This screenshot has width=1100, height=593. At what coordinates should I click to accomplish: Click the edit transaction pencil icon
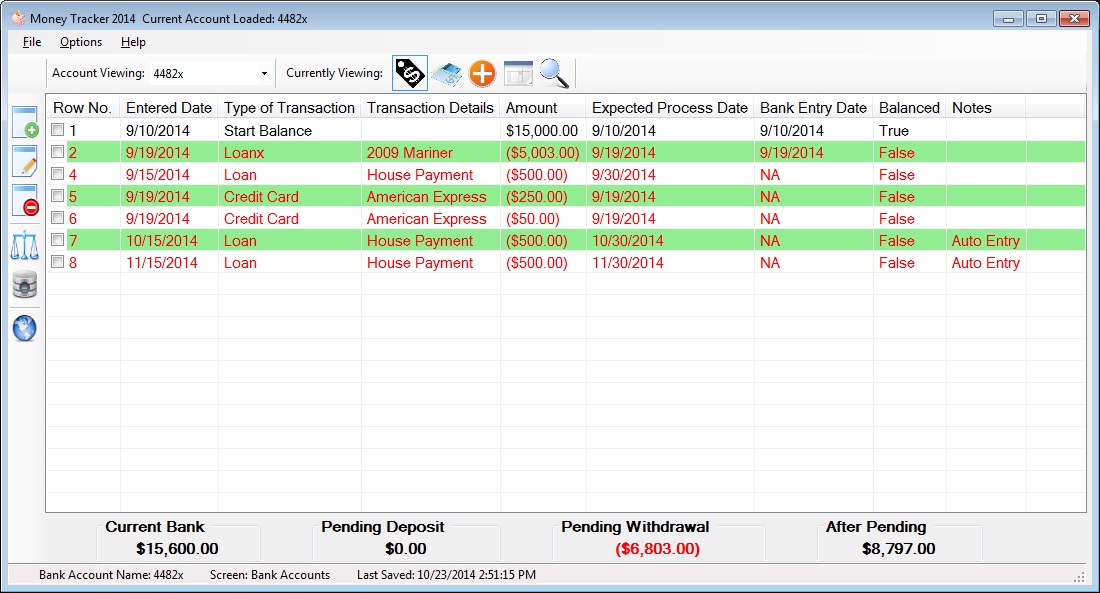(25, 161)
